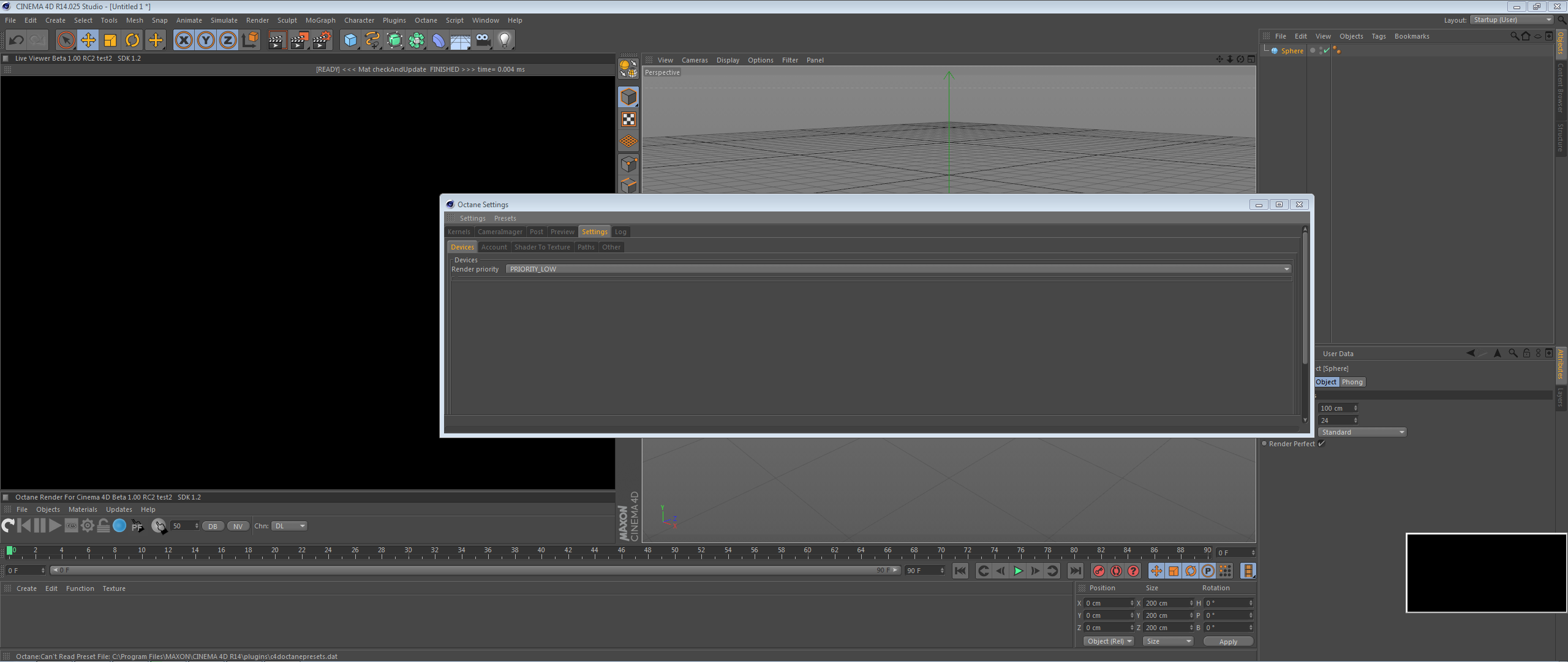Expand the Chn channel dropdown
The image size is (1568, 662).
point(289,526)
